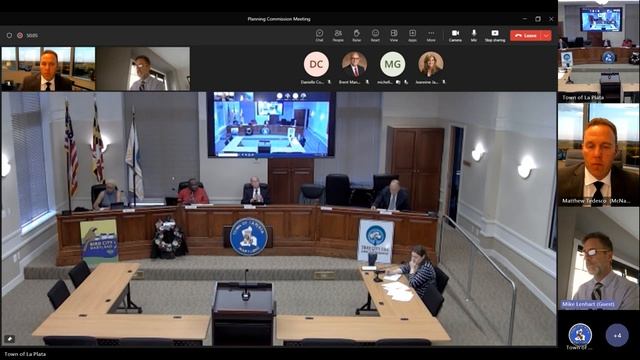Expand the Leave options arrow
Viewport: 640px width, 360px height.
(547, 36)
